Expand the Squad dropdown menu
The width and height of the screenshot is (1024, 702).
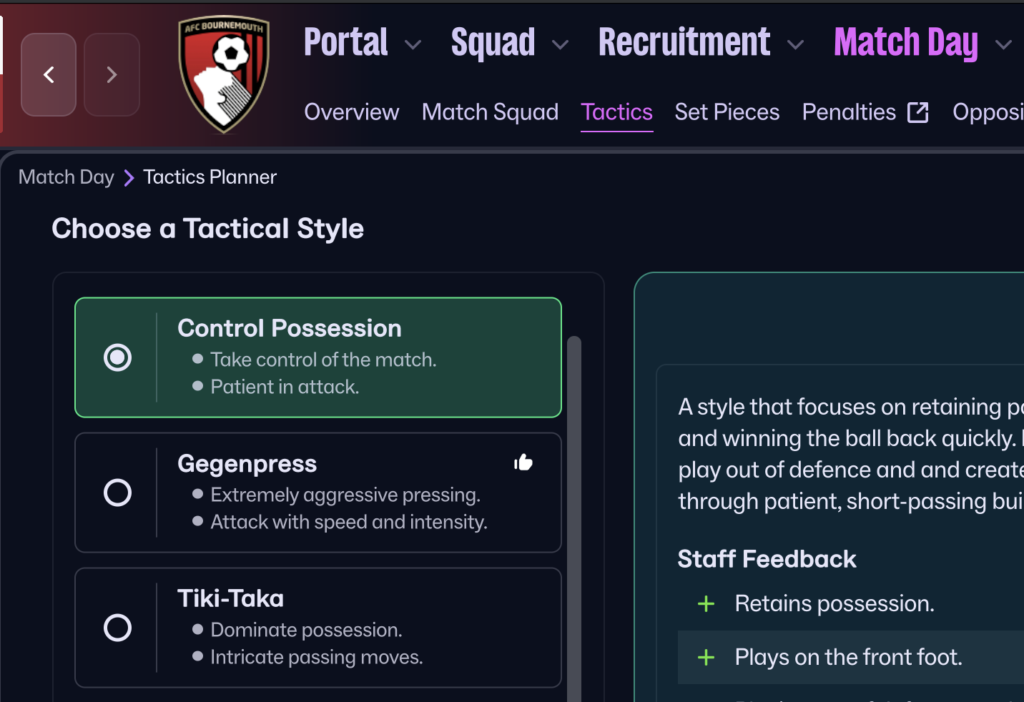click(x=560, y=45)
